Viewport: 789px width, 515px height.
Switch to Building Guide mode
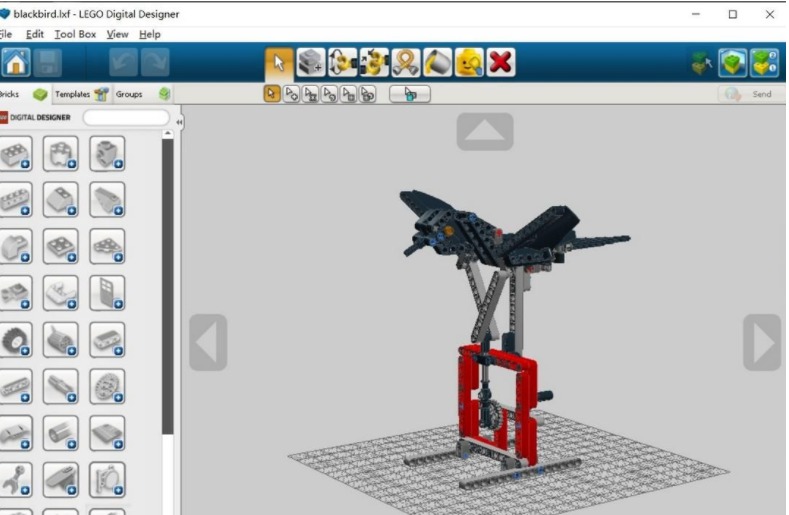tap(764, 63)
